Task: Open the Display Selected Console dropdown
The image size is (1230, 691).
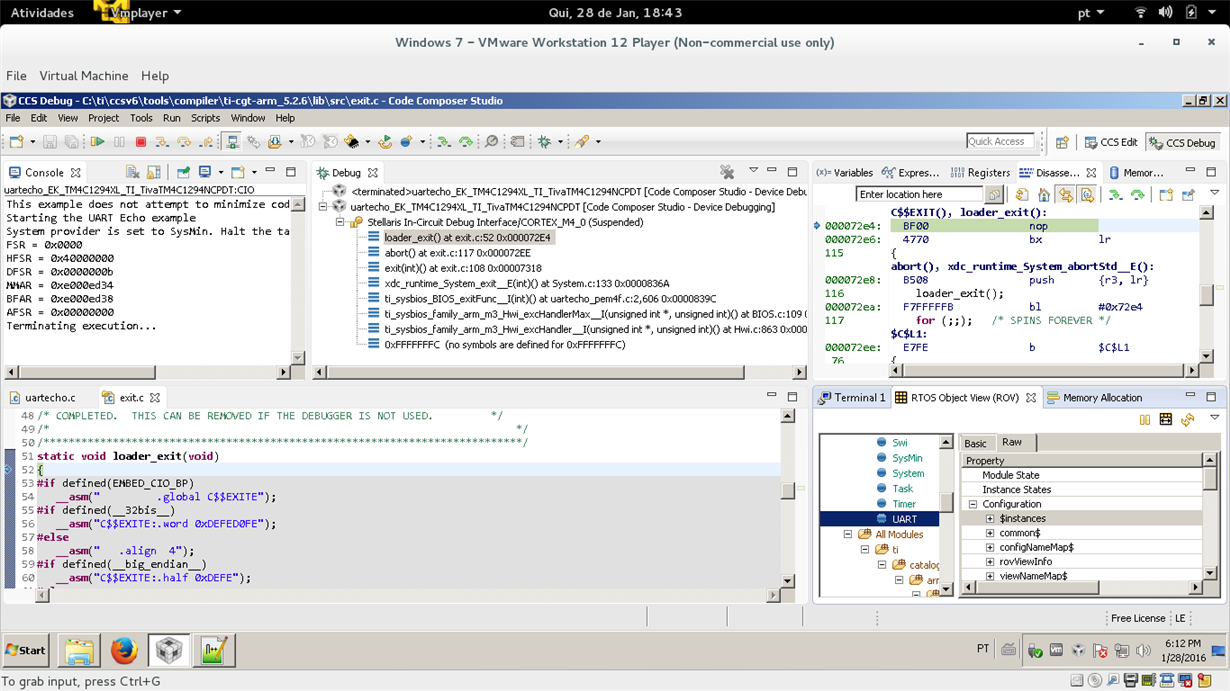Action: 221,172
